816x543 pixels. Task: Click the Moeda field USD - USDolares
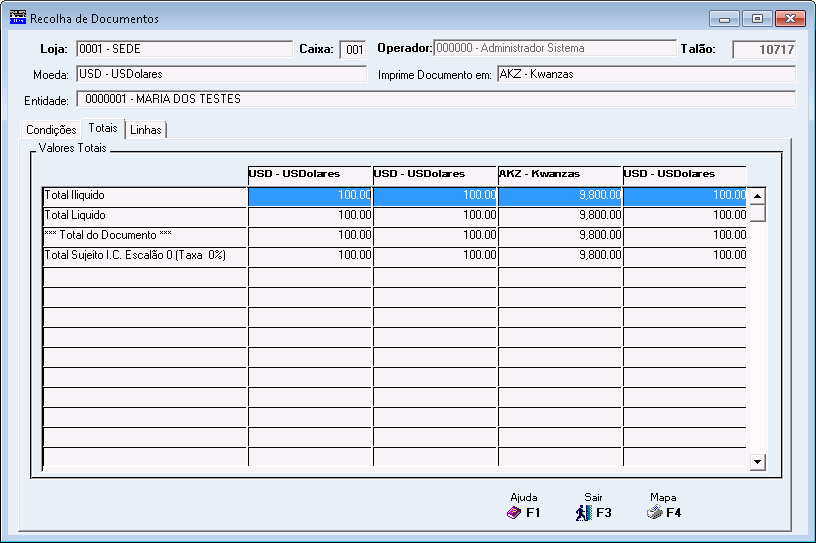click(x=221, y=74)
